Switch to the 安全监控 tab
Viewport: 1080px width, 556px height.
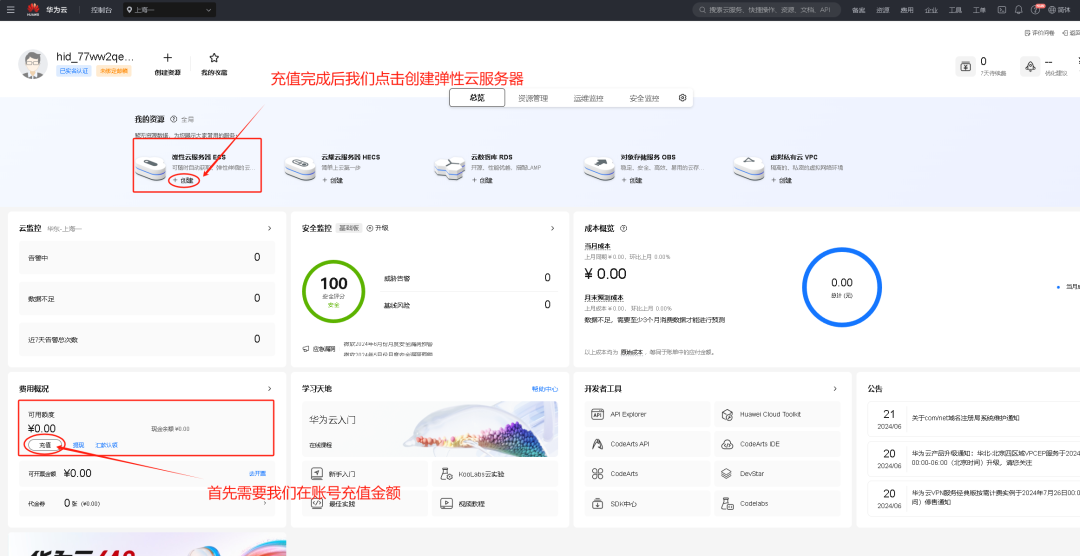pos(644,99)
